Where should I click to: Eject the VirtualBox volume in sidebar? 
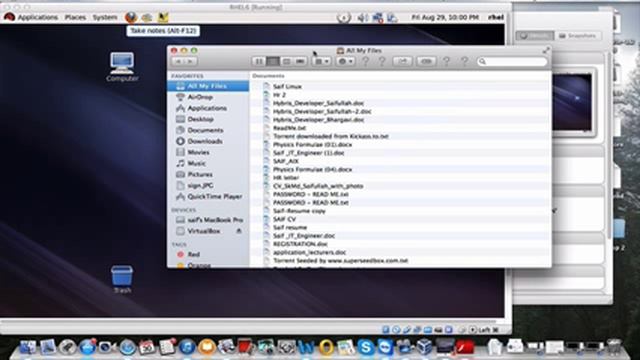point(239,231)
